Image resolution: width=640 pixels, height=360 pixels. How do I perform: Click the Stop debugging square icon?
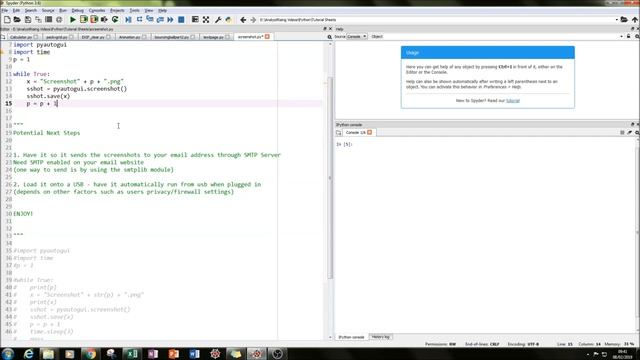point(181,20)
